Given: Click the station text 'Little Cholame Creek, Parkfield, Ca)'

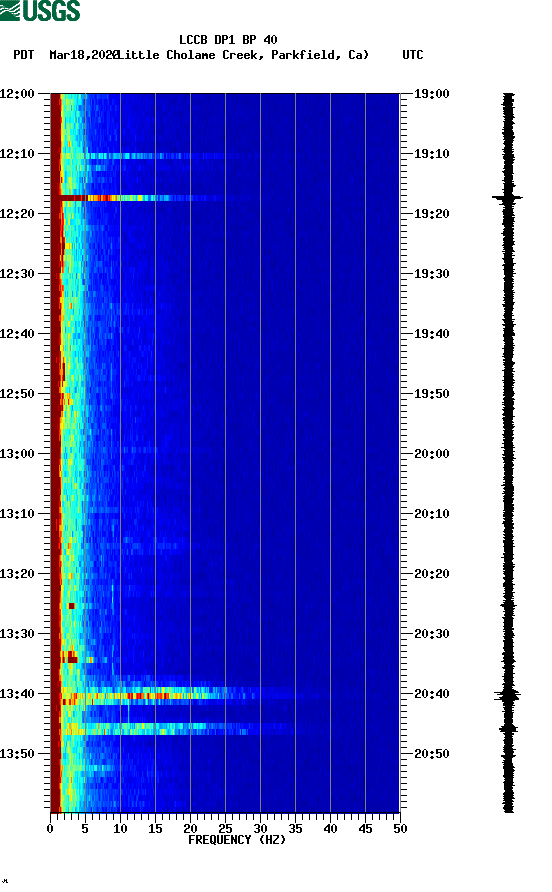Looking at the screenshot, I should (x=244, y=55).
